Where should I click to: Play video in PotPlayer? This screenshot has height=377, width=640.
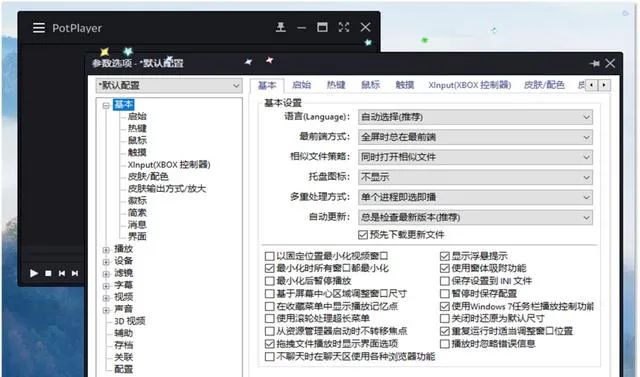tap(34, 273)
